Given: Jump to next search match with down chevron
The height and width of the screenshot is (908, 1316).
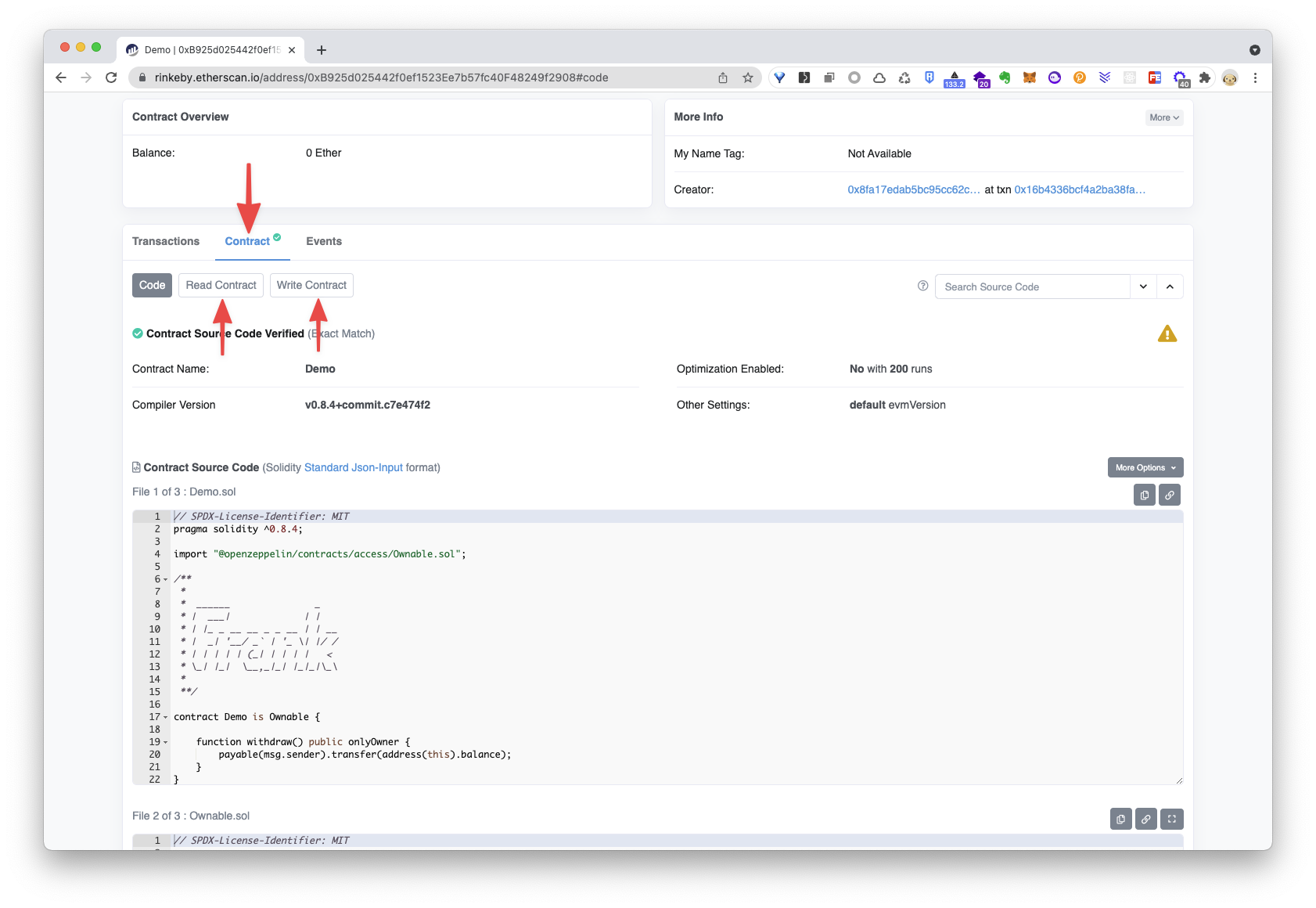Looking at the screenshot, I should (1143, 286).
